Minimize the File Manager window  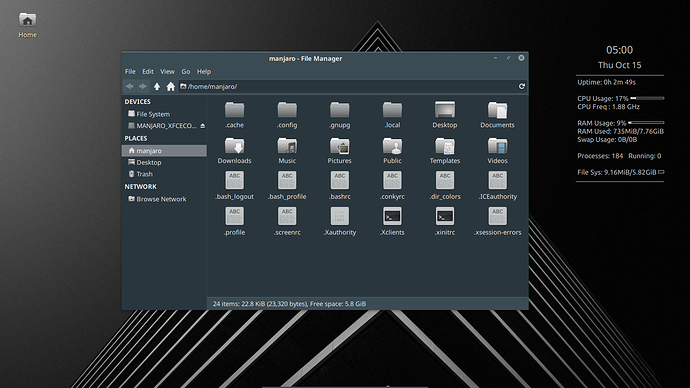(x=495, y=58)
